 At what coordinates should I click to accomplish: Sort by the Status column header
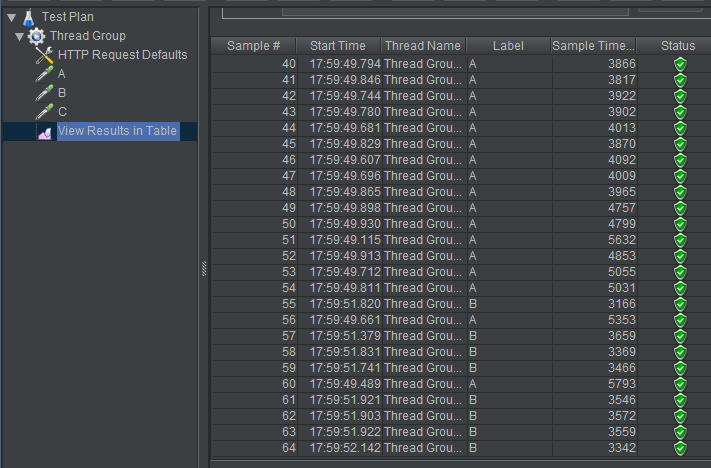[677, 46]
